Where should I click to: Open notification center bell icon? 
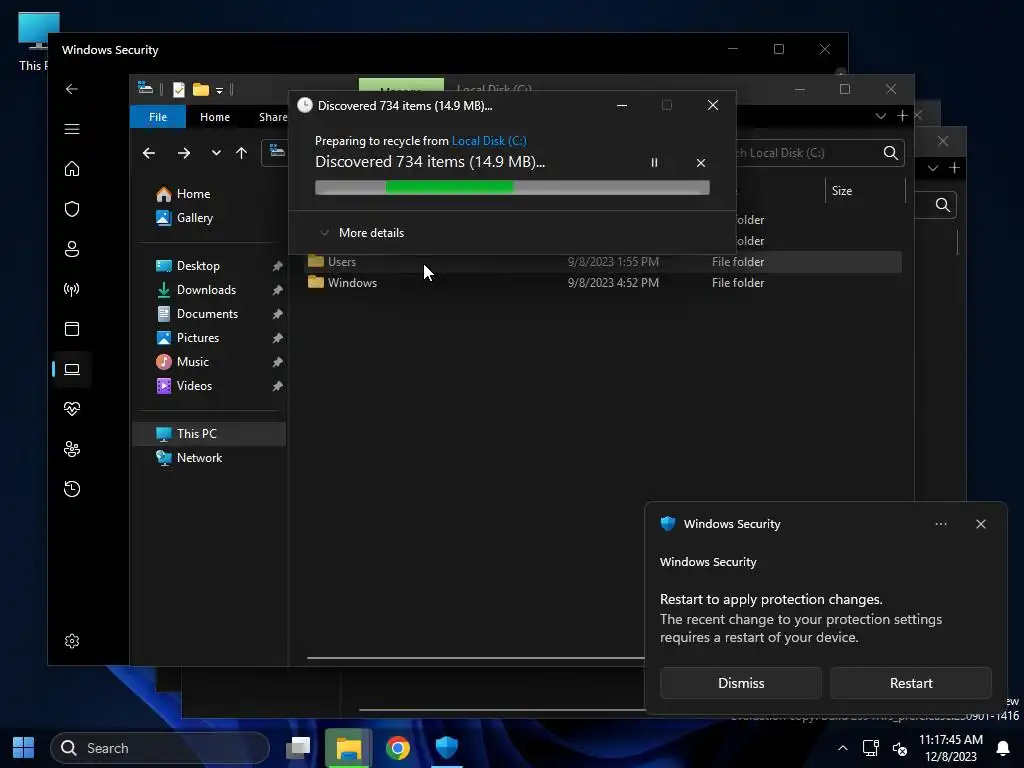click(x=1002, y=748)
